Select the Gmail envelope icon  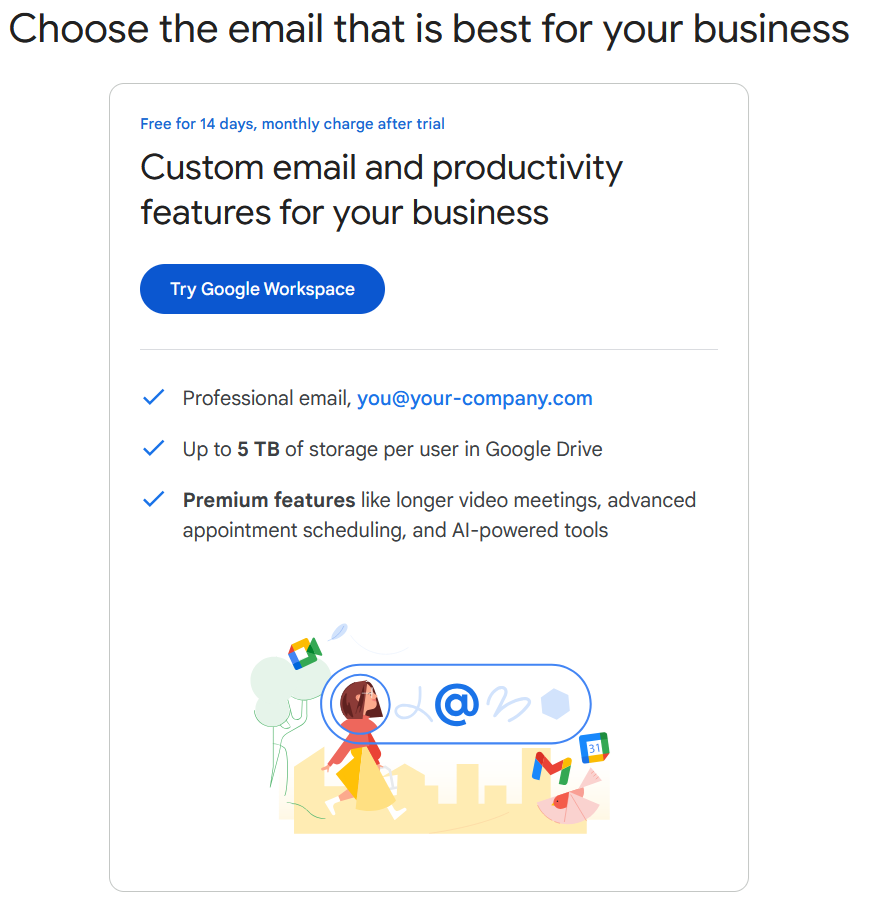point(552,767)
